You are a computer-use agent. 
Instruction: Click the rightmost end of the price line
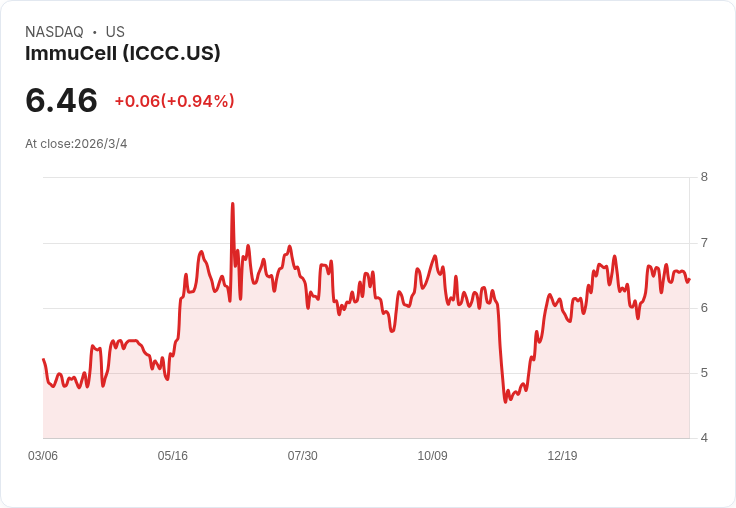tap(689, 279)
